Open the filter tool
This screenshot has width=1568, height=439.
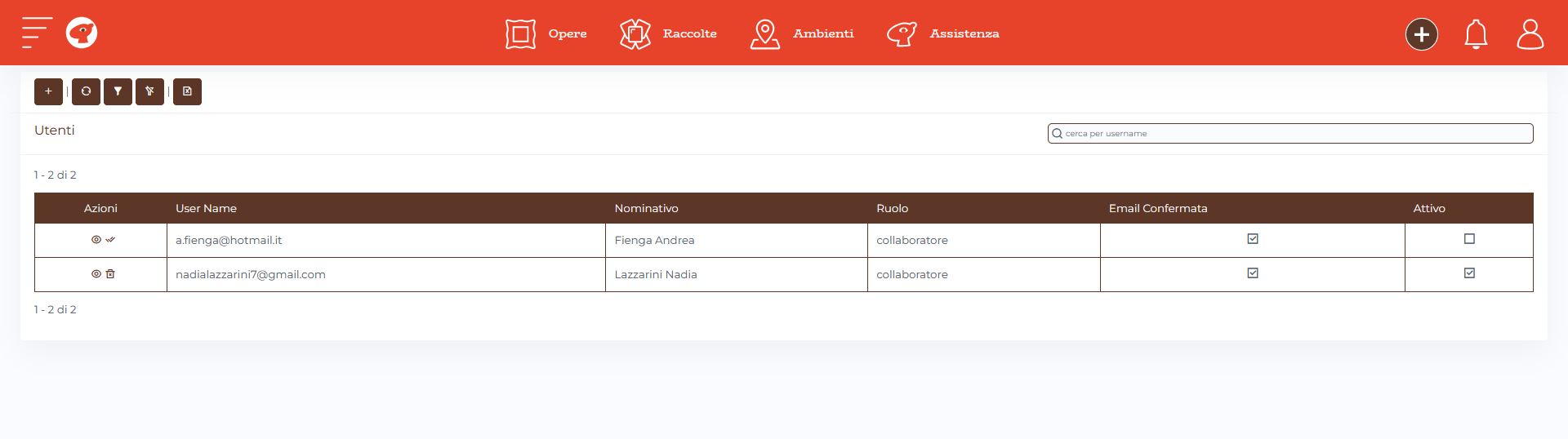(118, 91)
